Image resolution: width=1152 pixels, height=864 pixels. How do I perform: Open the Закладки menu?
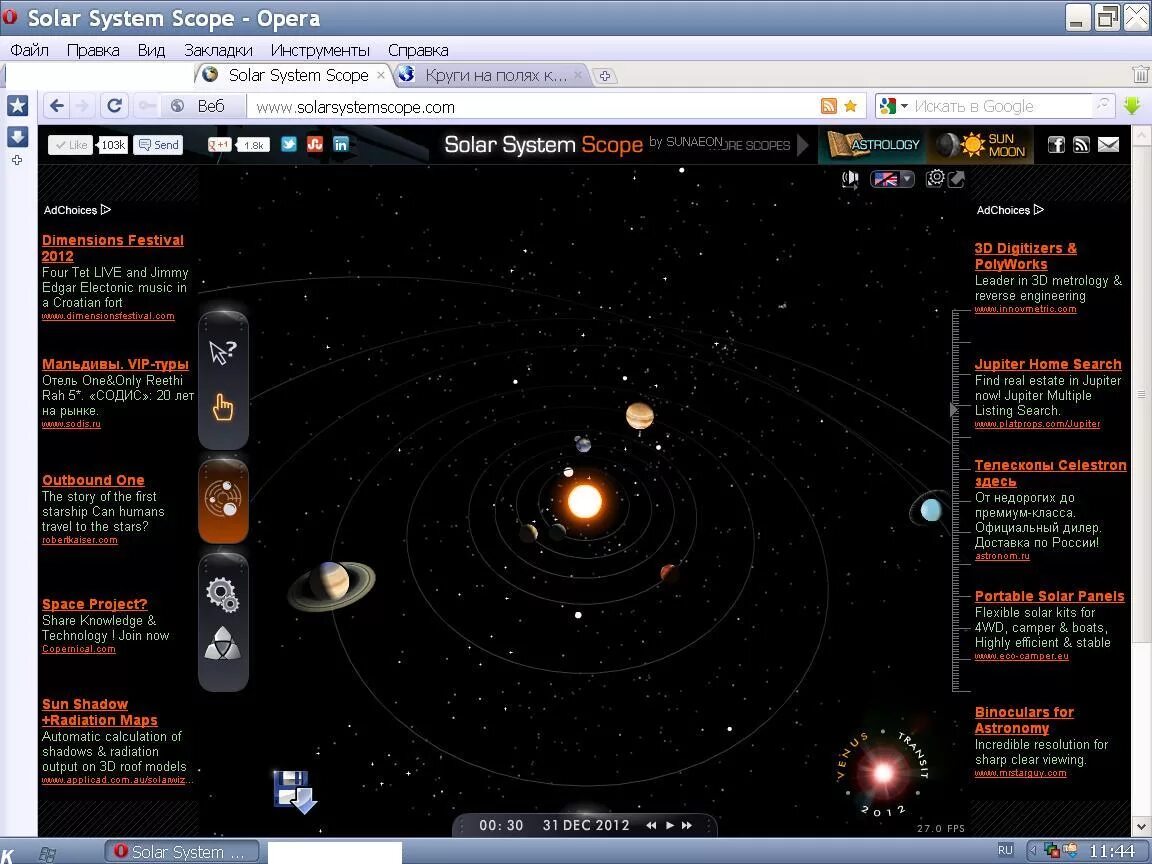coord(218,50)
